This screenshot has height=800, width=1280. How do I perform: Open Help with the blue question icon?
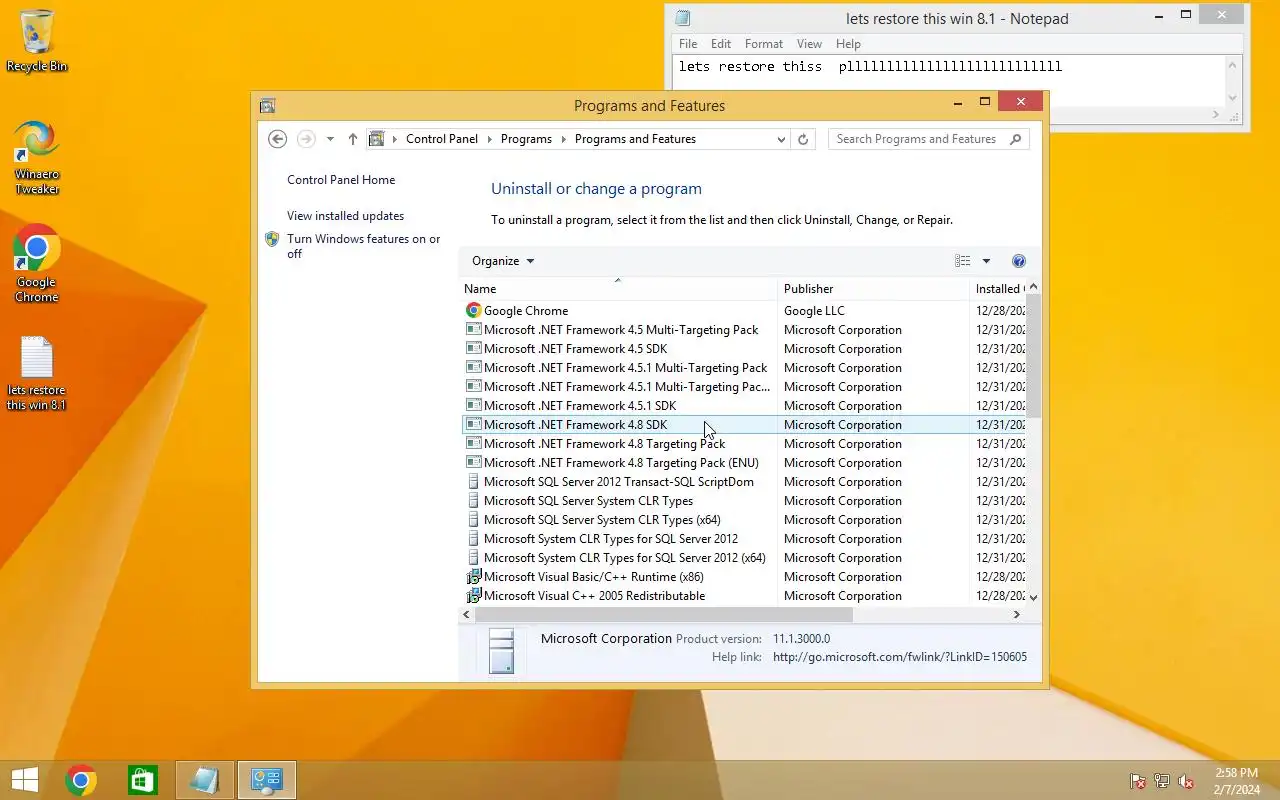(1019, 261)
